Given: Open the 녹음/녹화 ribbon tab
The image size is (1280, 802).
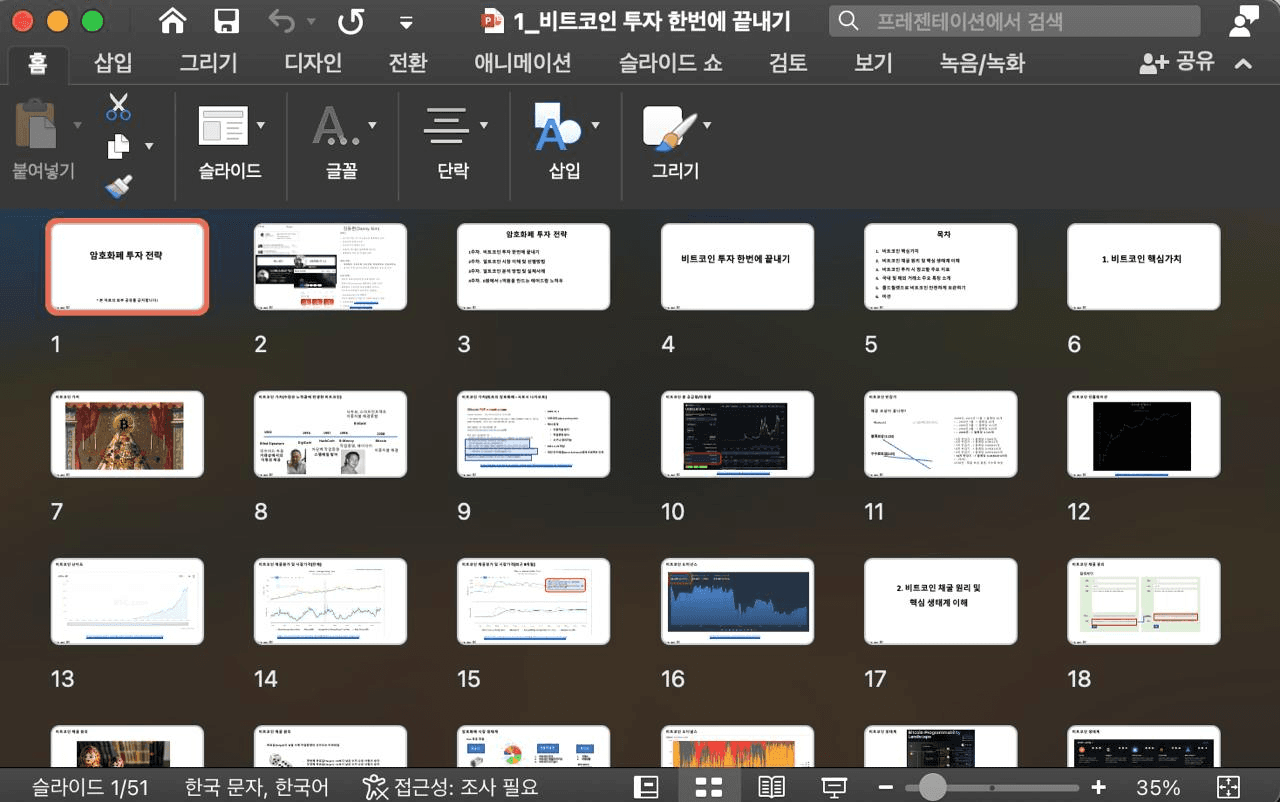Looking at the screenshot, I should click(x=982, y=63).
